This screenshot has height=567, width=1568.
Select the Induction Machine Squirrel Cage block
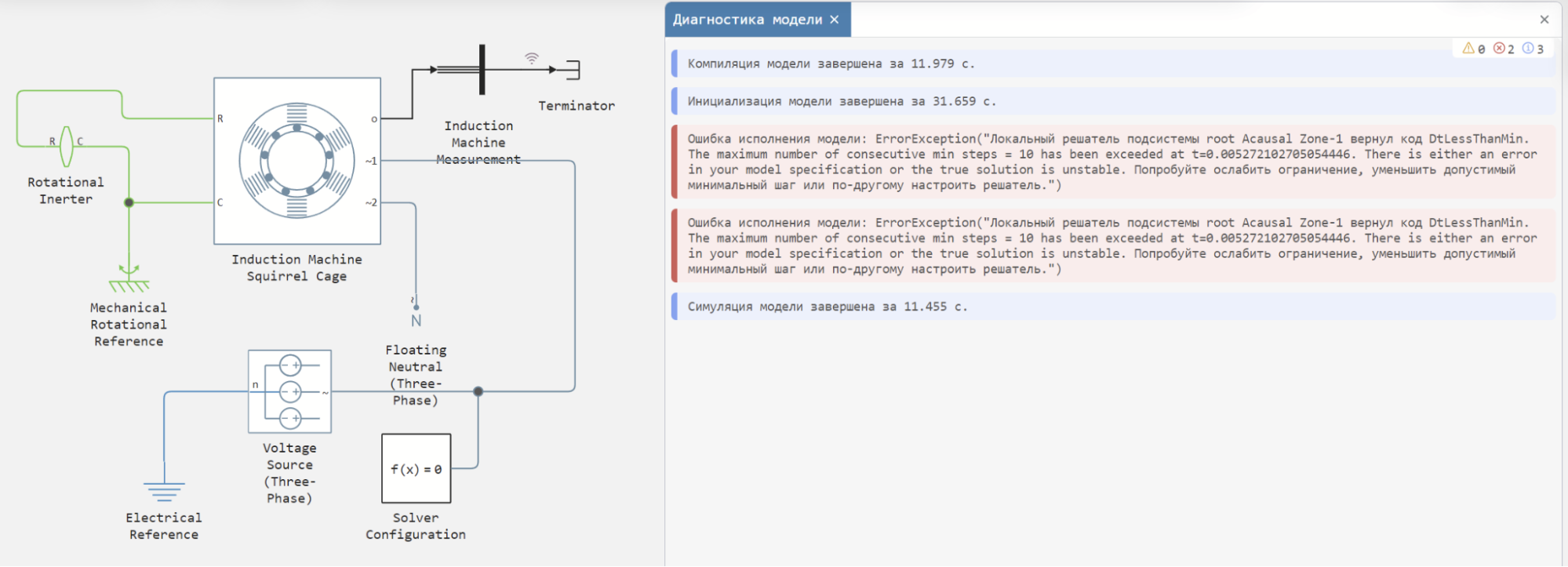tap(297, 161)
